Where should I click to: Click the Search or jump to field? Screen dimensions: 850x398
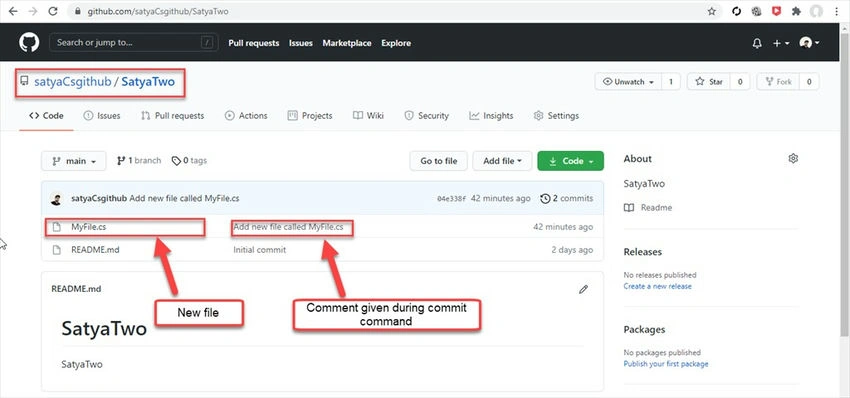tap(134, 42)
